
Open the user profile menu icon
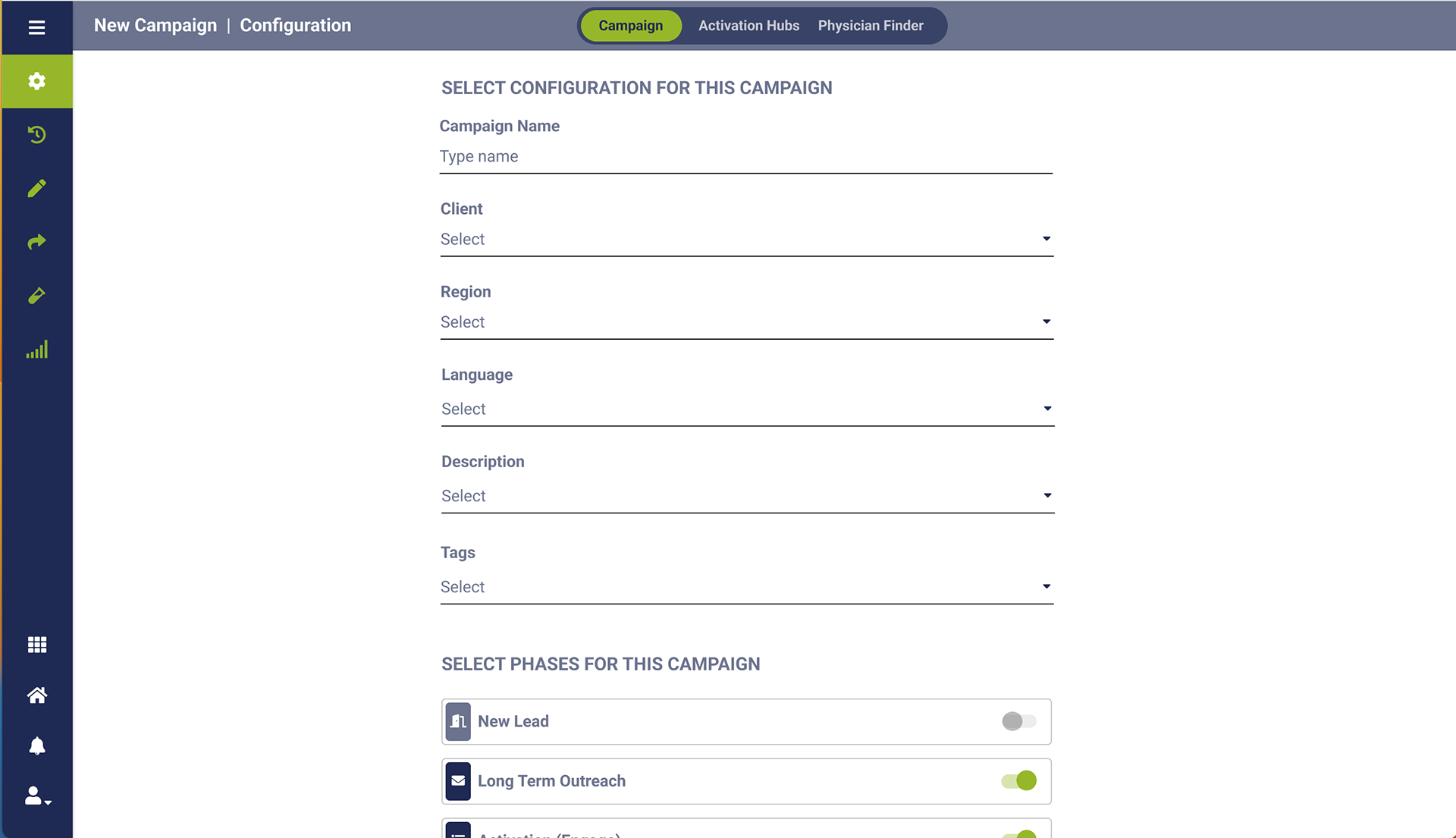click(x=36, y=796)
